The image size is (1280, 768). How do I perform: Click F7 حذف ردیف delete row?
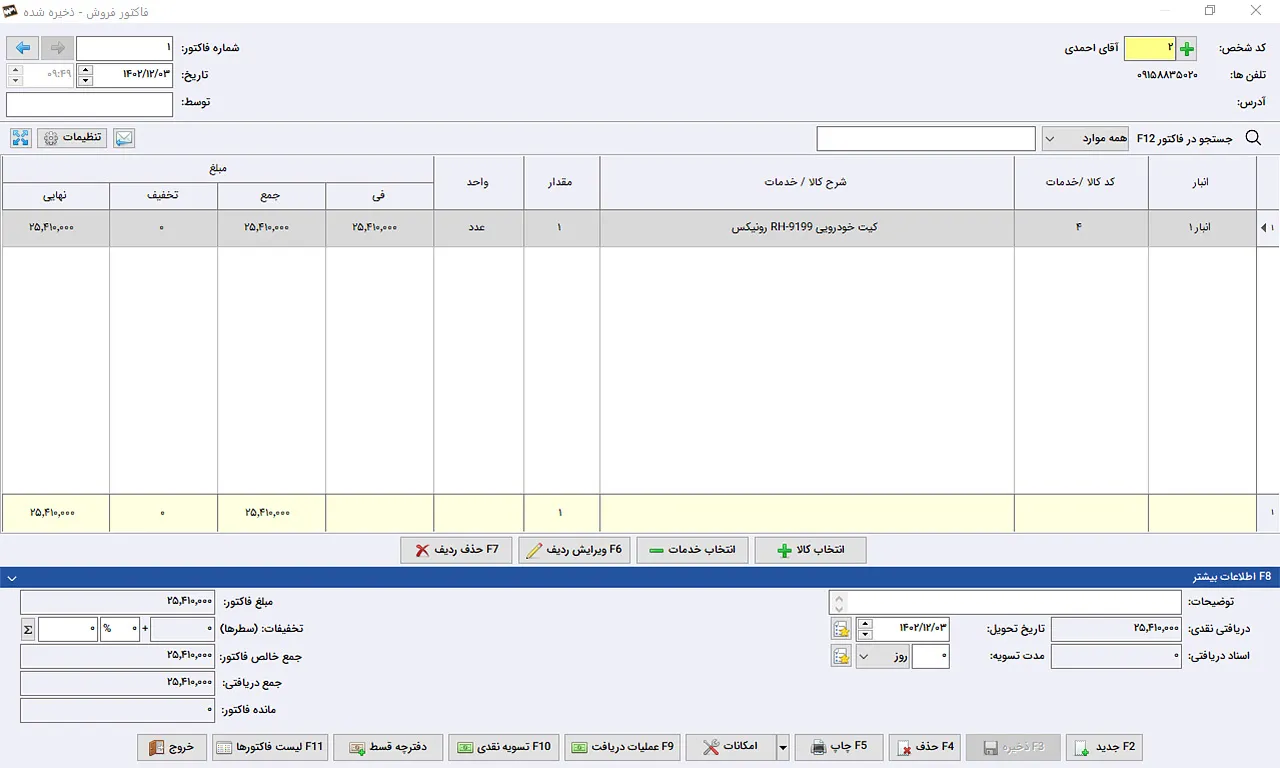coord(456,550)
